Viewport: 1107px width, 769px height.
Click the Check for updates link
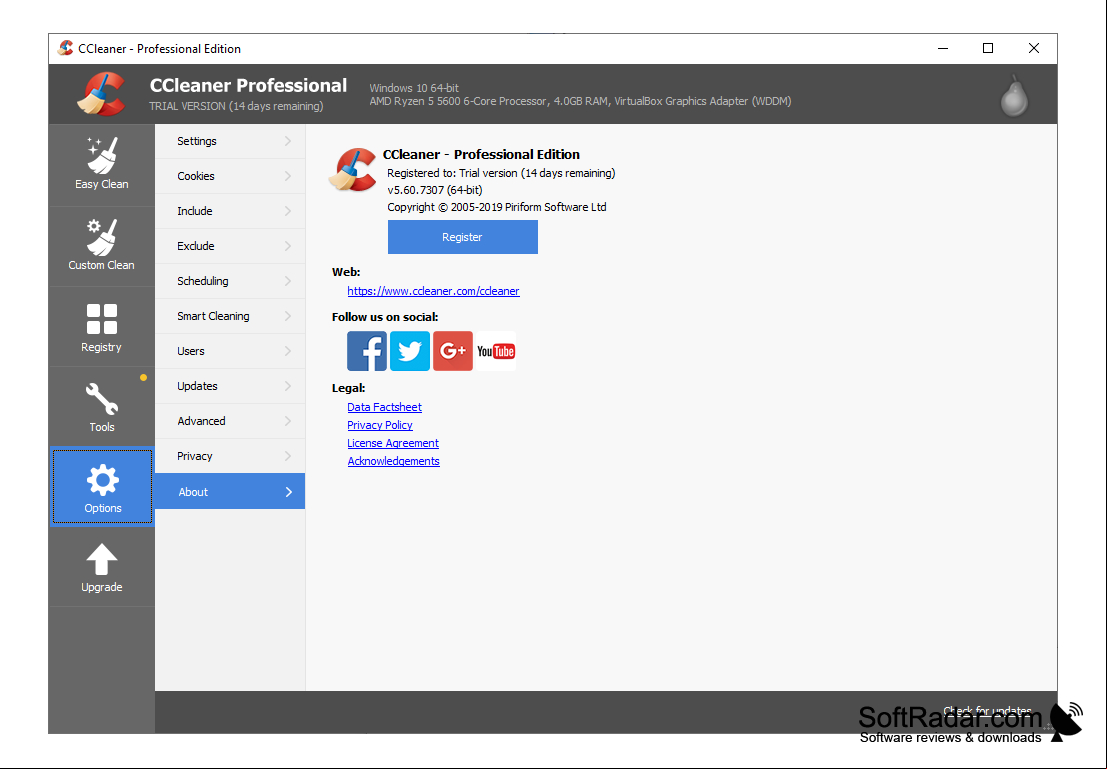[x=987, y=710]
